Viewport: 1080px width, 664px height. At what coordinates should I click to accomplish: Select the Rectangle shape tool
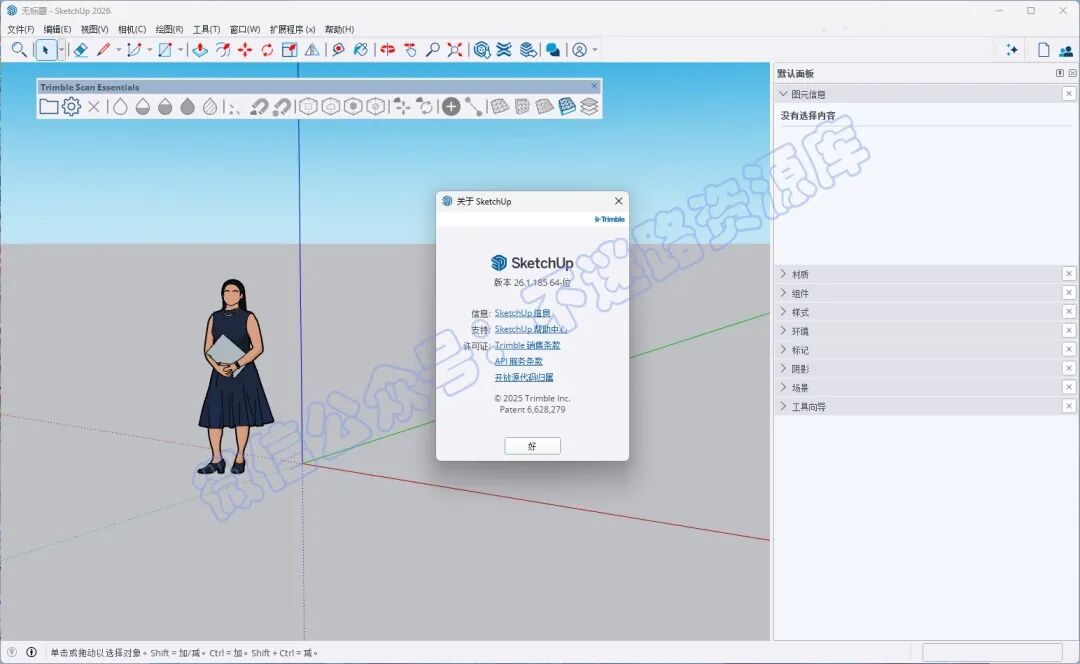pos(165,50)
